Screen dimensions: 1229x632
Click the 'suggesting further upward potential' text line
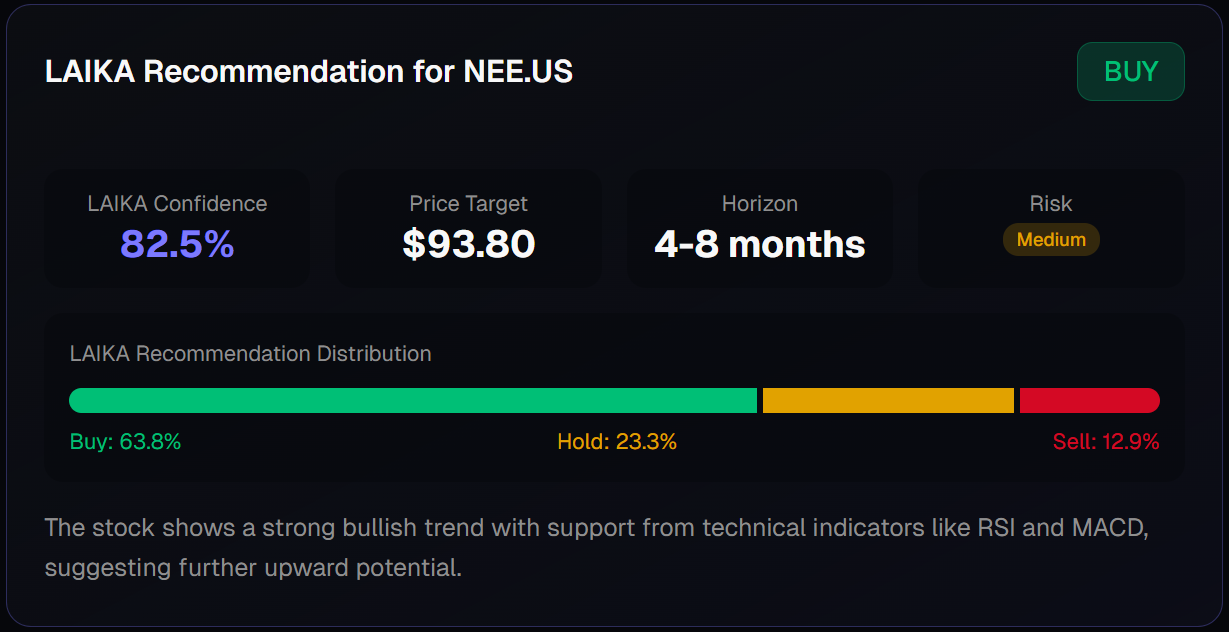tap(253, 569)
